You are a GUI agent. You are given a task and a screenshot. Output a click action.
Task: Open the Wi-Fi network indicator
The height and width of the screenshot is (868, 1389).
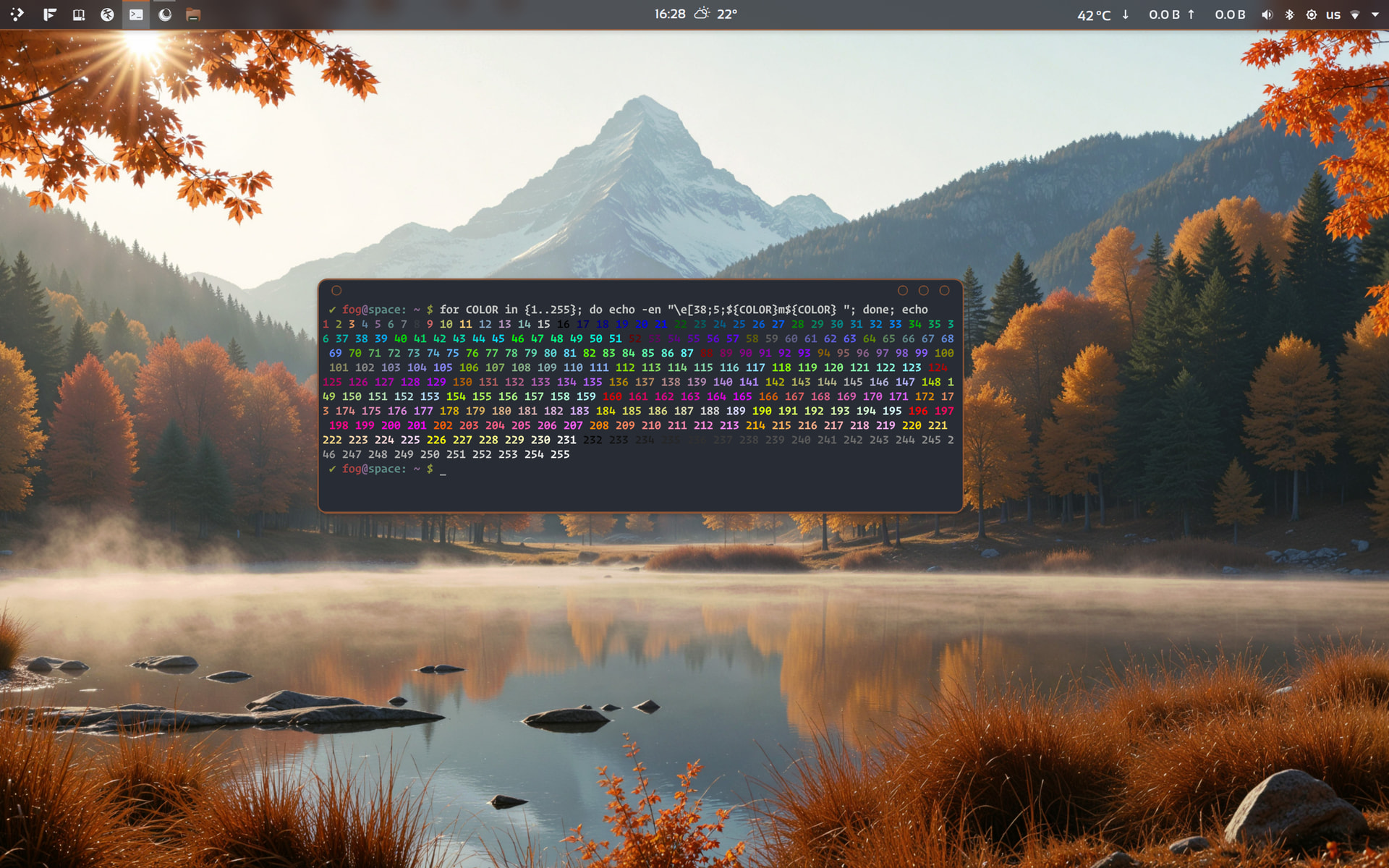(x=1355, y=14)
